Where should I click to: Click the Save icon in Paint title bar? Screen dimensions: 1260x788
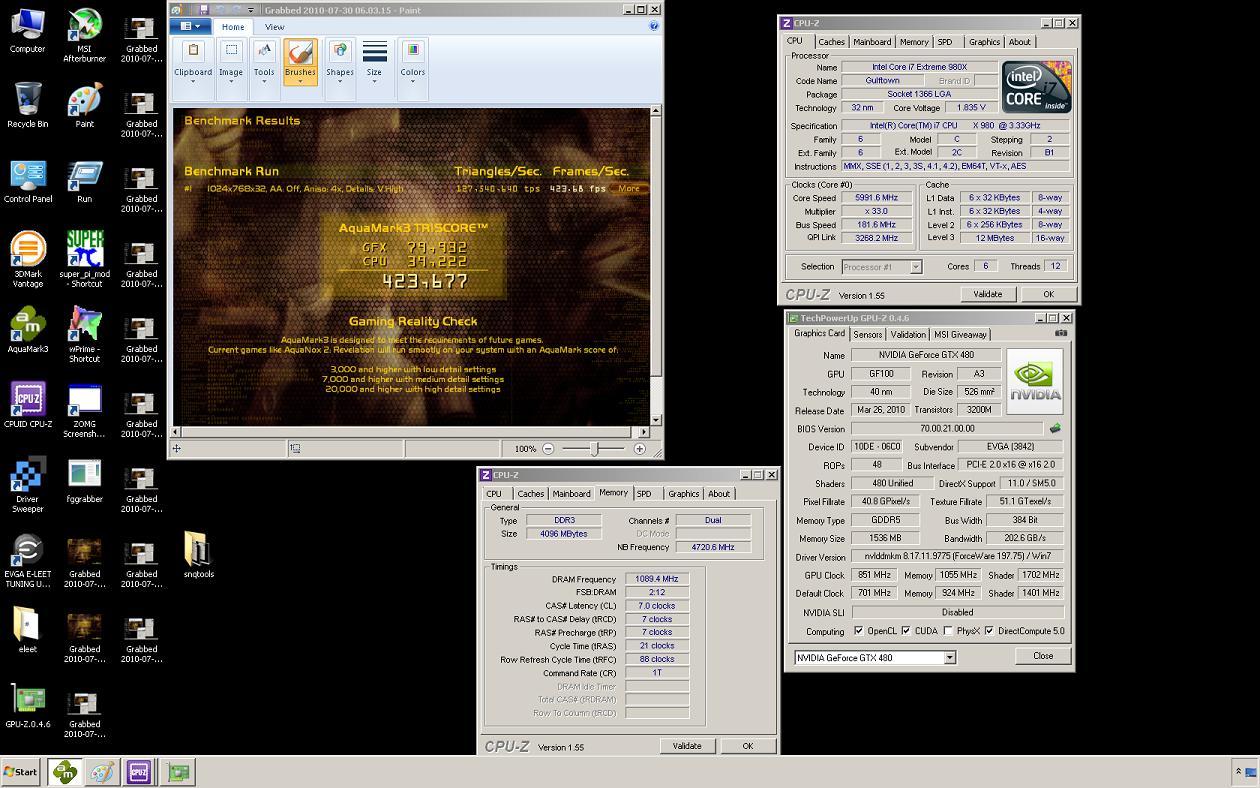[204, 10]
